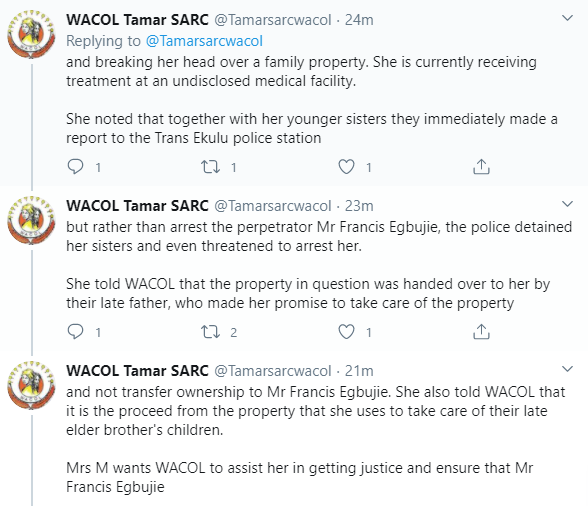This screenshot has height=506, width=588.
Task: Open the first tweet's WACOL avatar
Action: pyautogui.click(x=32, y=34)
